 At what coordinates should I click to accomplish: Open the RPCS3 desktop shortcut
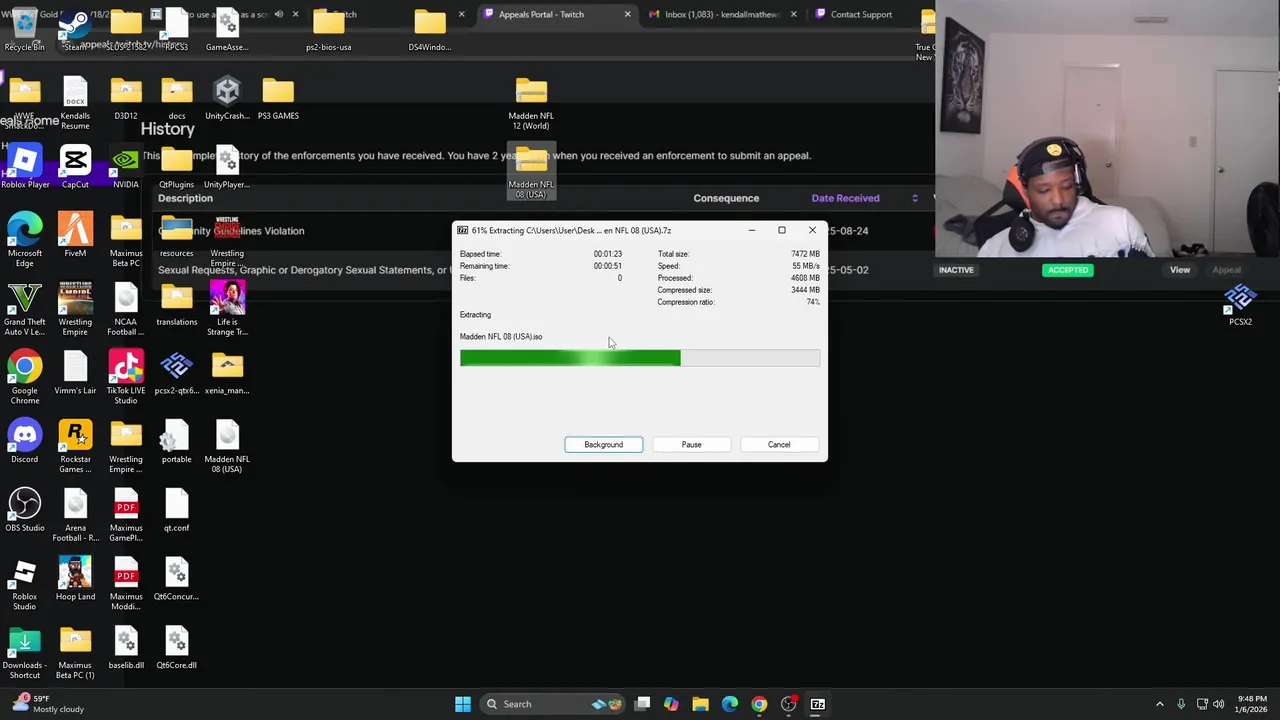pyautogui.click(x=176, y=28)
